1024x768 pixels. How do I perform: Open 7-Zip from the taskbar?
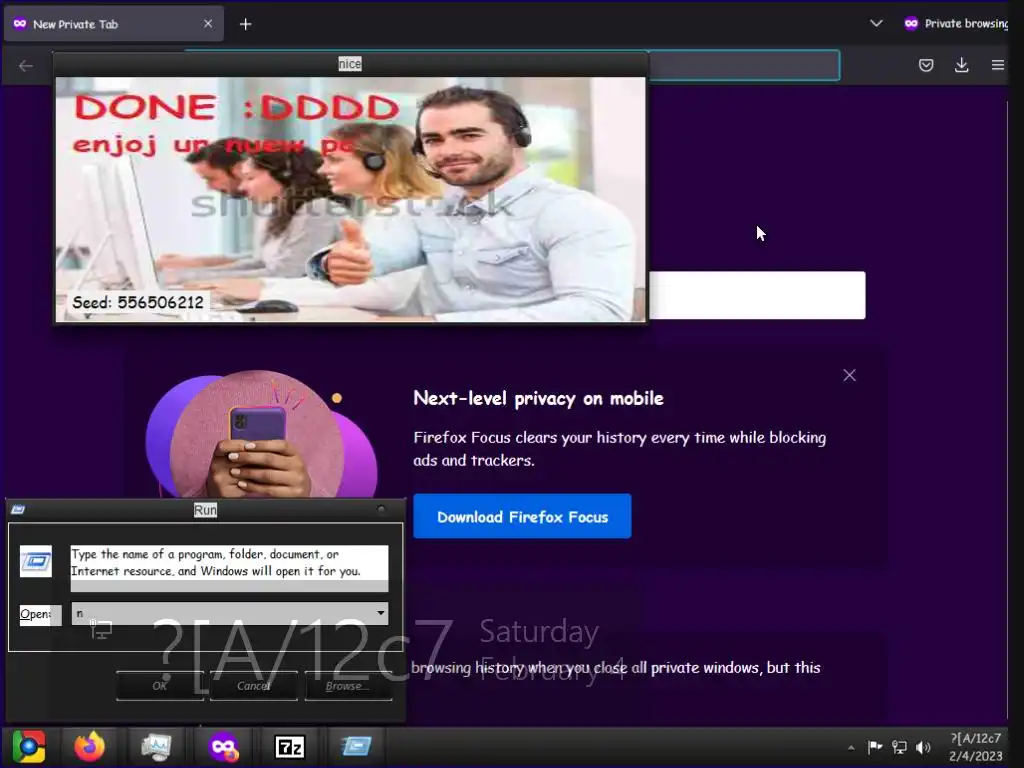point(290,746)
